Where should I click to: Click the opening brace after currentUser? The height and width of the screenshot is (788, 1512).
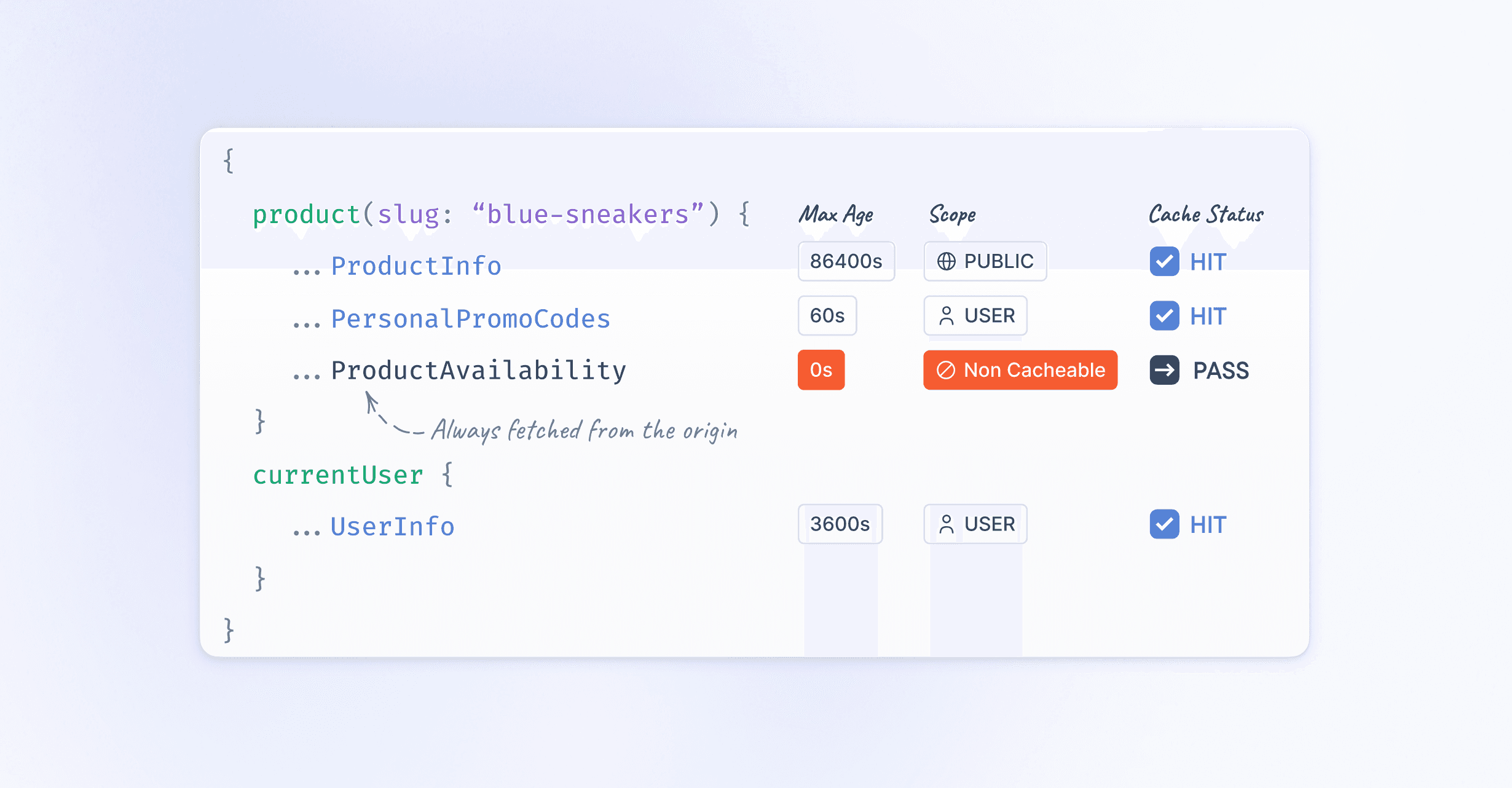[x=447, y=475]
